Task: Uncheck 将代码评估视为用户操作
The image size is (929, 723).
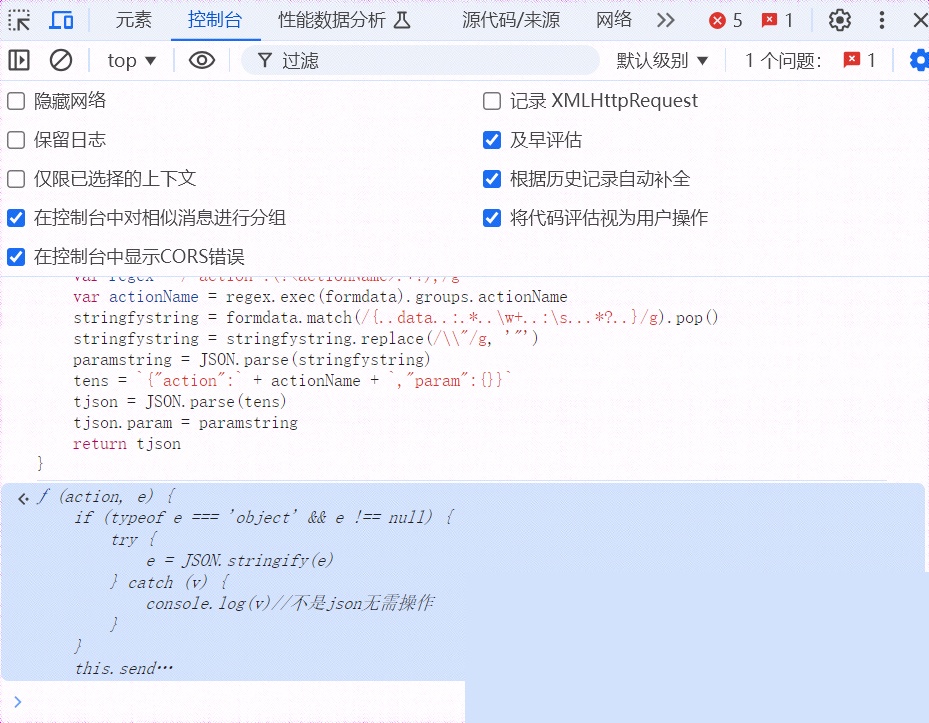Action: click(x=492, y=218)
